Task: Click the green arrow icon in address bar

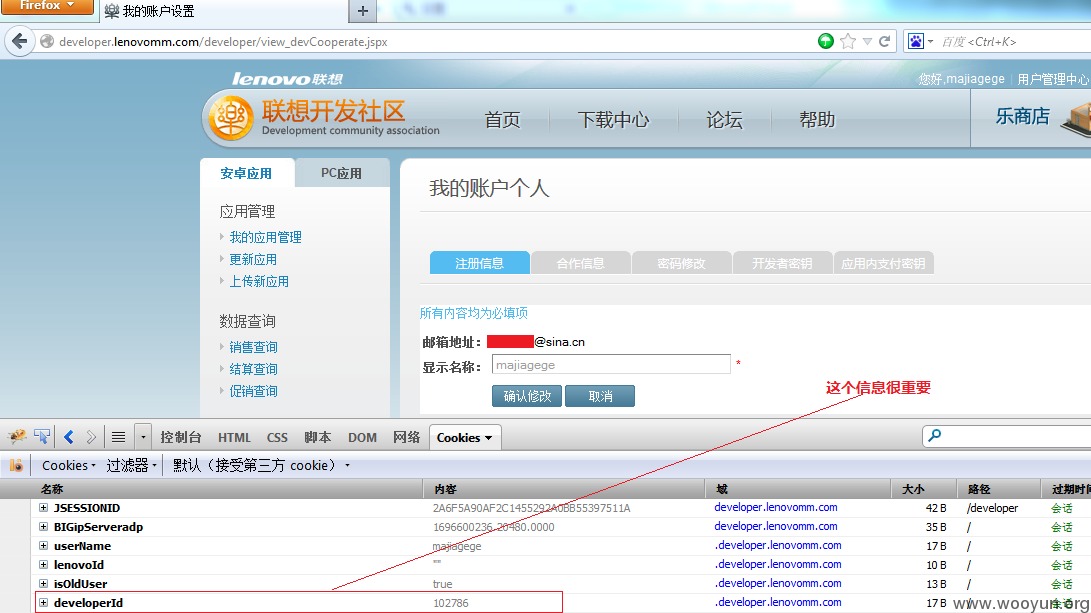Action: pos(826,41)
